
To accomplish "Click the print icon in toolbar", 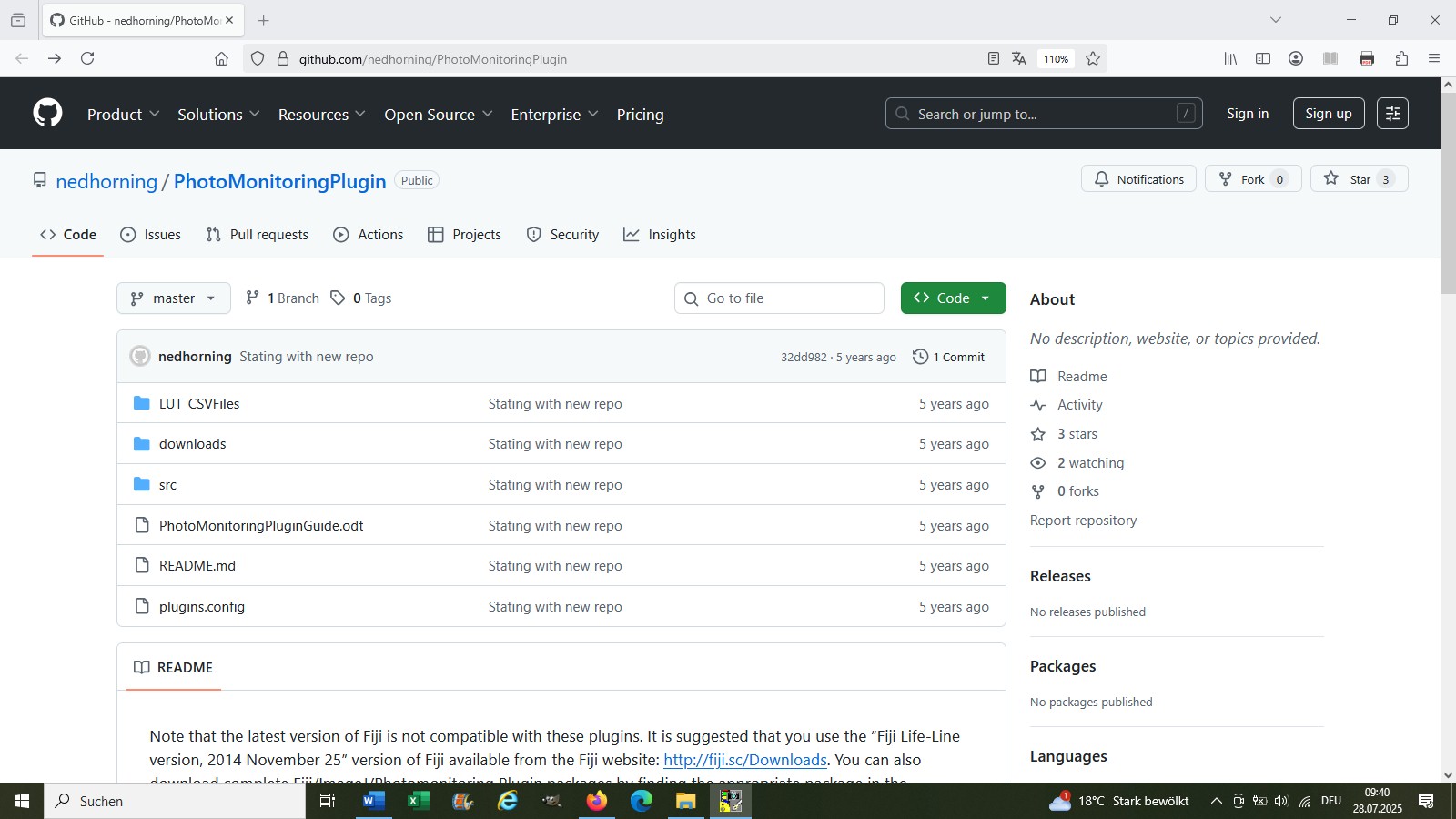I will (1367, 58).
